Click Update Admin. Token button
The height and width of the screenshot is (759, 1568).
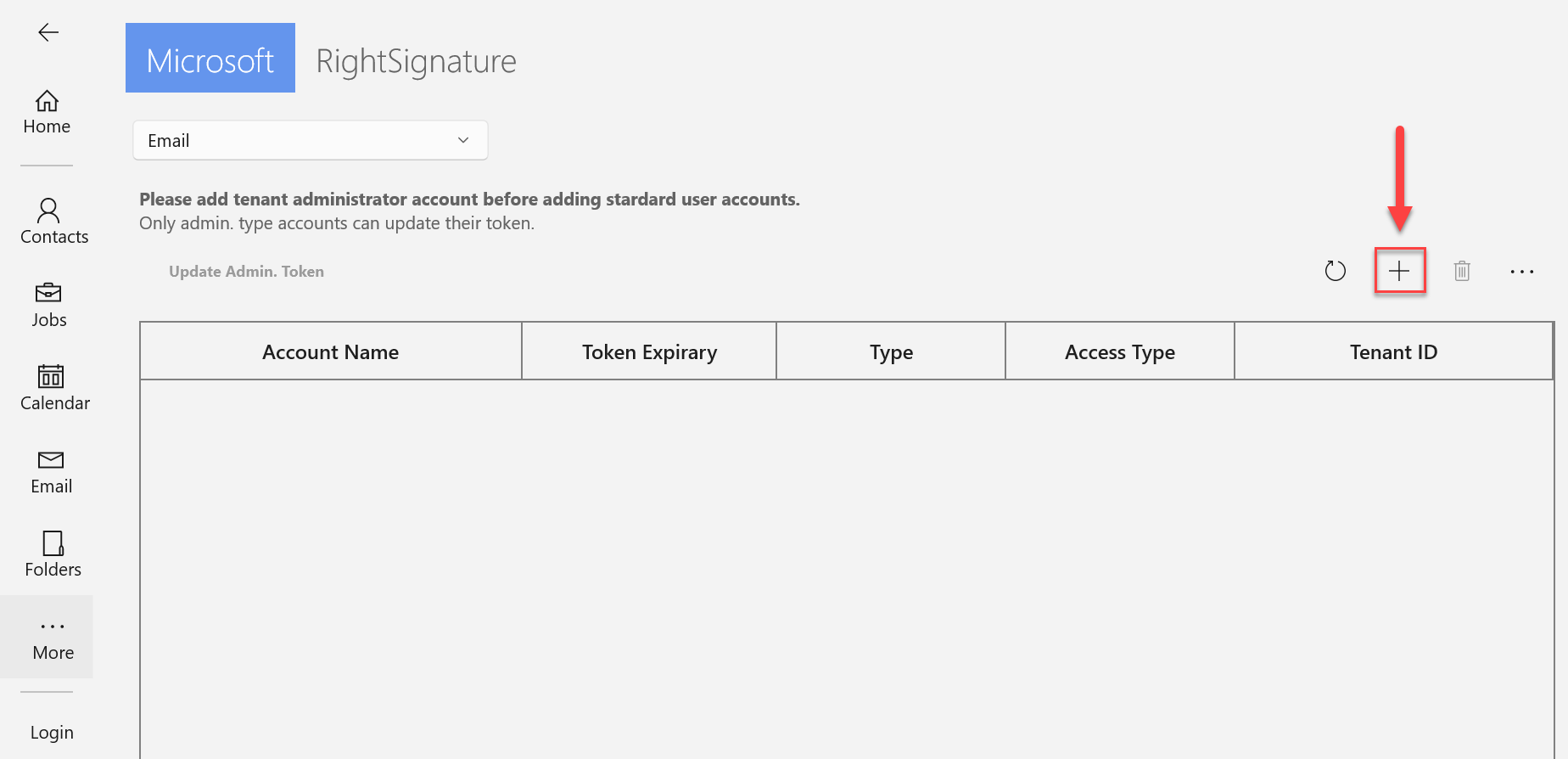click(246, 272)
